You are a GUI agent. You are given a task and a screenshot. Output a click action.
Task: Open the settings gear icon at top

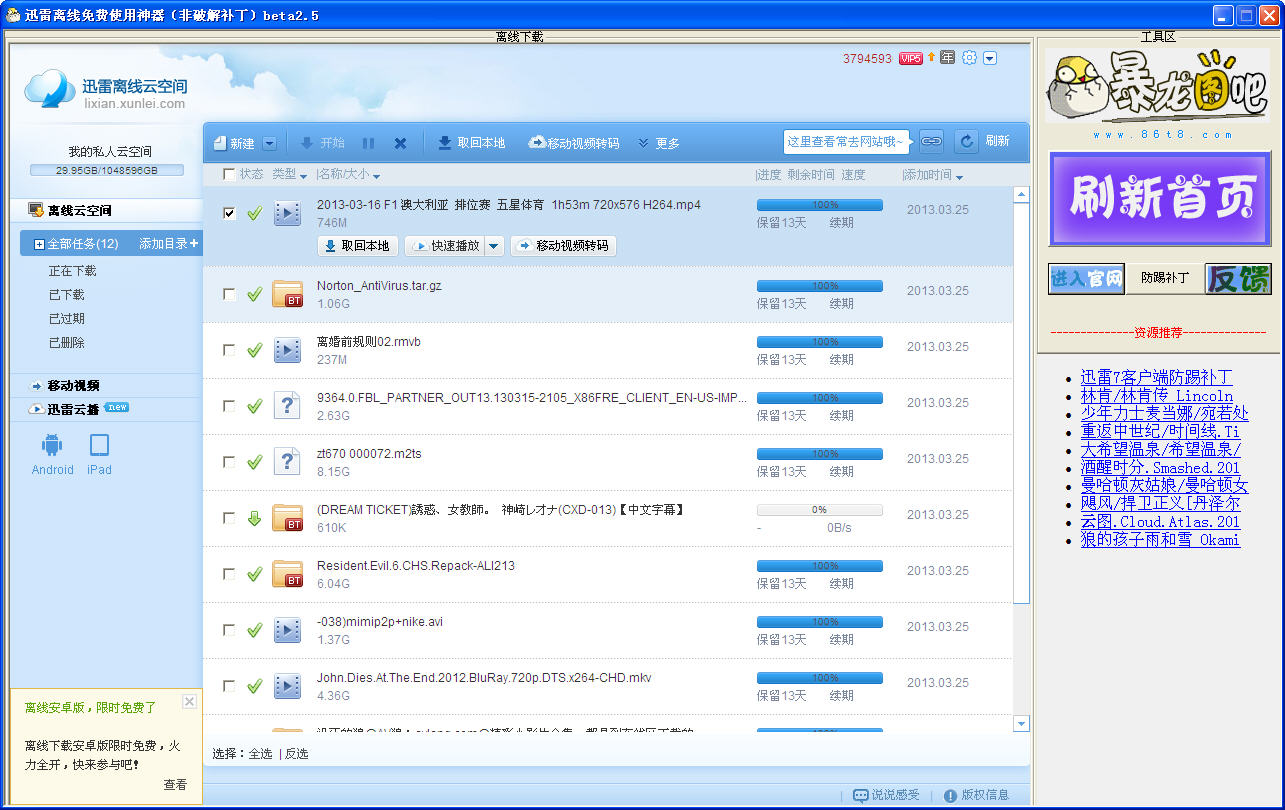pos(968,58)
